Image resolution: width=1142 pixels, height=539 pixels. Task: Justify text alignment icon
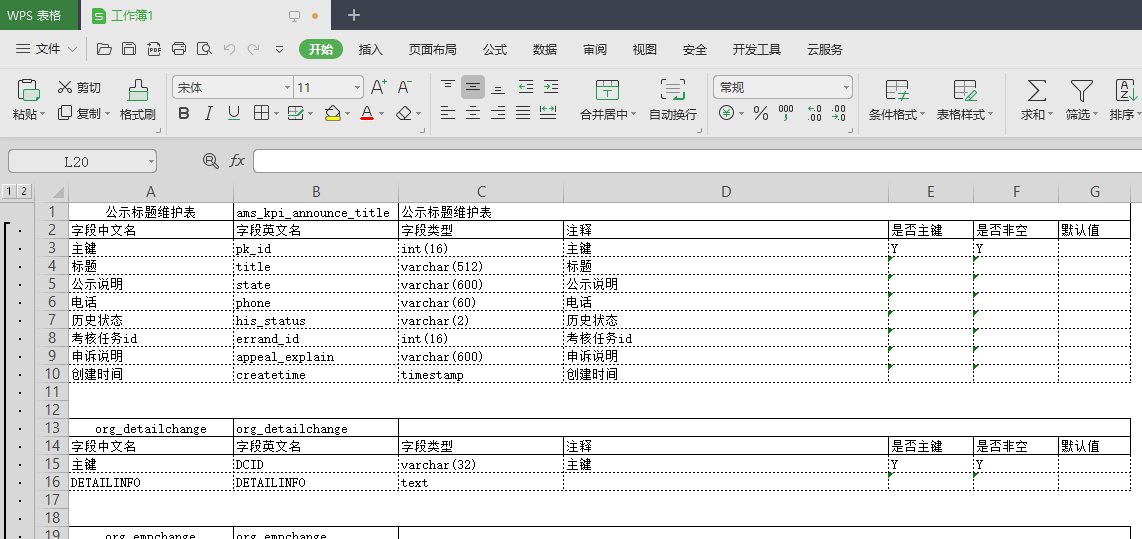coord(523,113)
